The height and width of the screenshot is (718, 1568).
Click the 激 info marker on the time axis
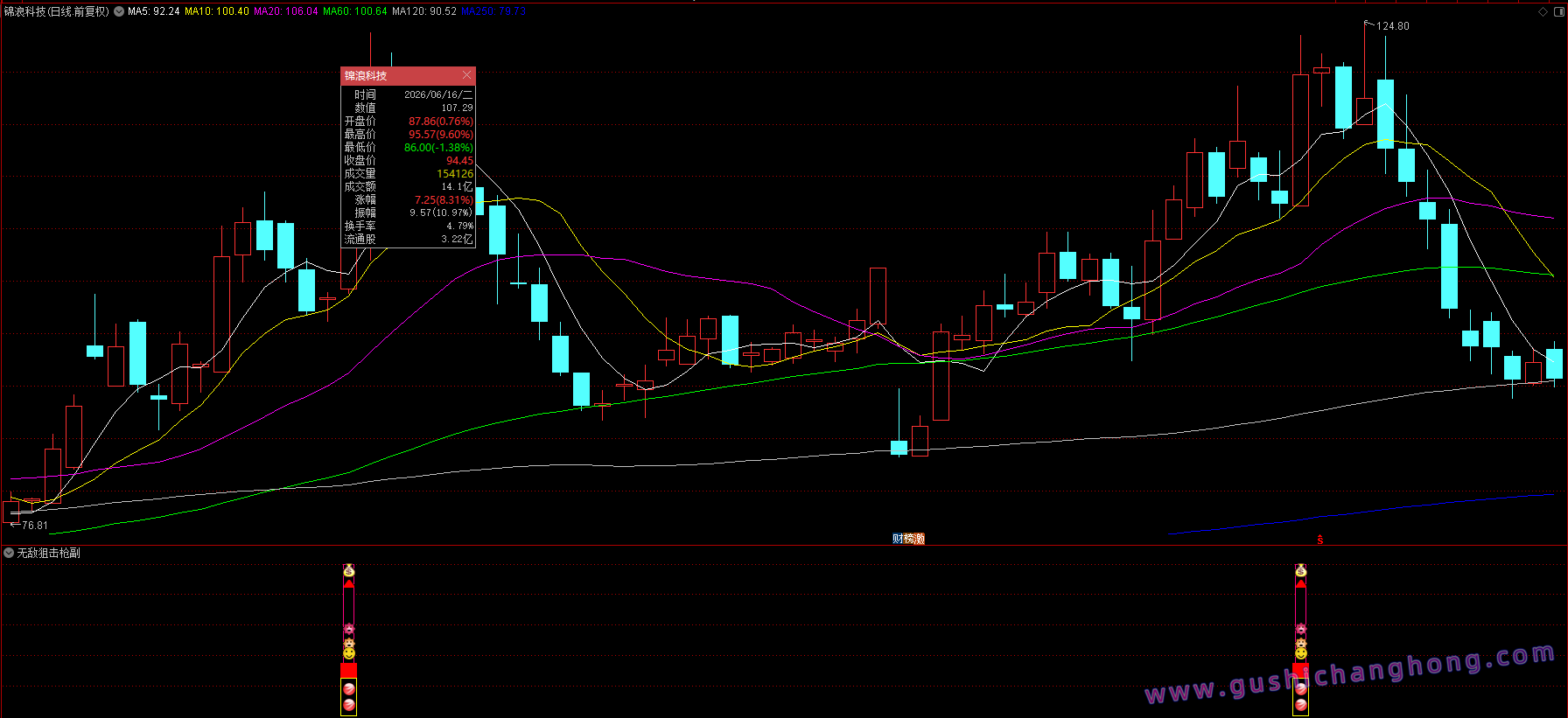pos(919,539)
